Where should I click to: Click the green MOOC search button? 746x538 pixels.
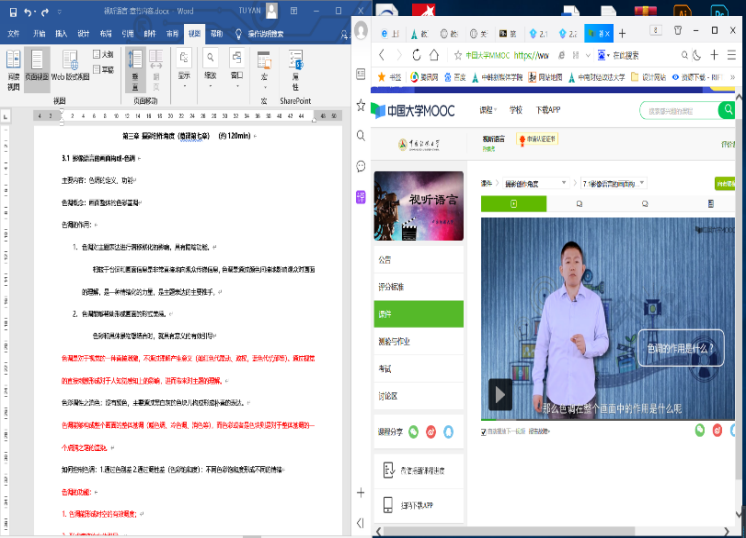coord(726,111)
